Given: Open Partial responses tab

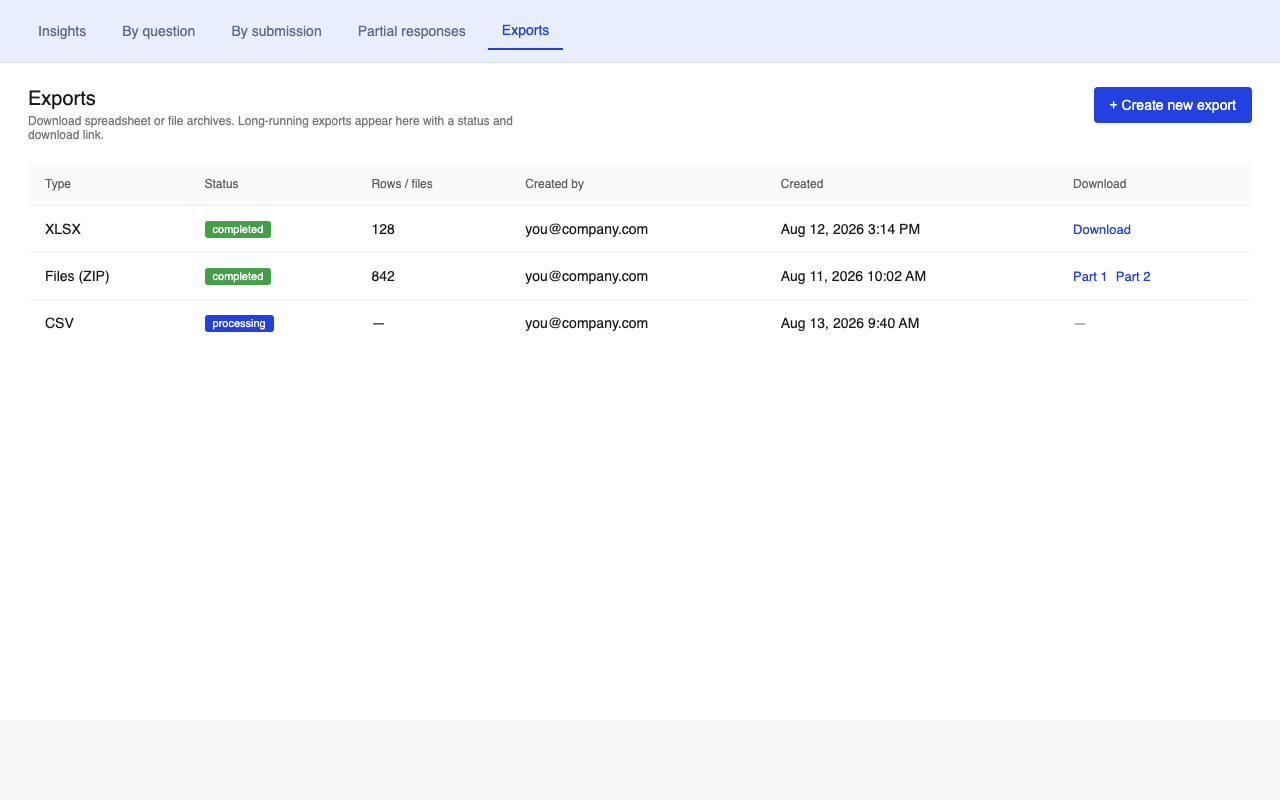Looking at the screenshot, I should click(x=411, y=31).
